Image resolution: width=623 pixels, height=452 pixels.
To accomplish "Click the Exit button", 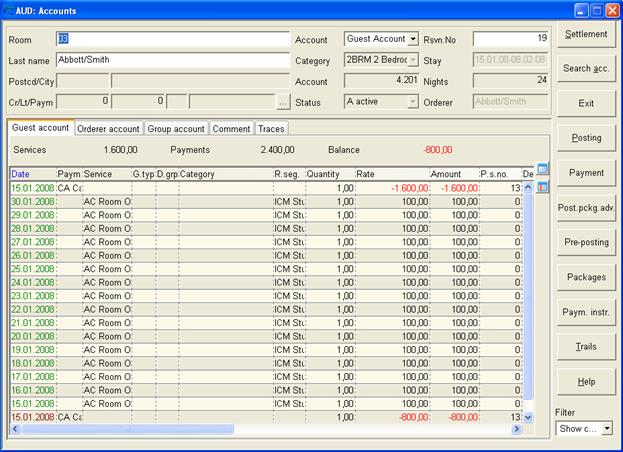I will 586,103.
